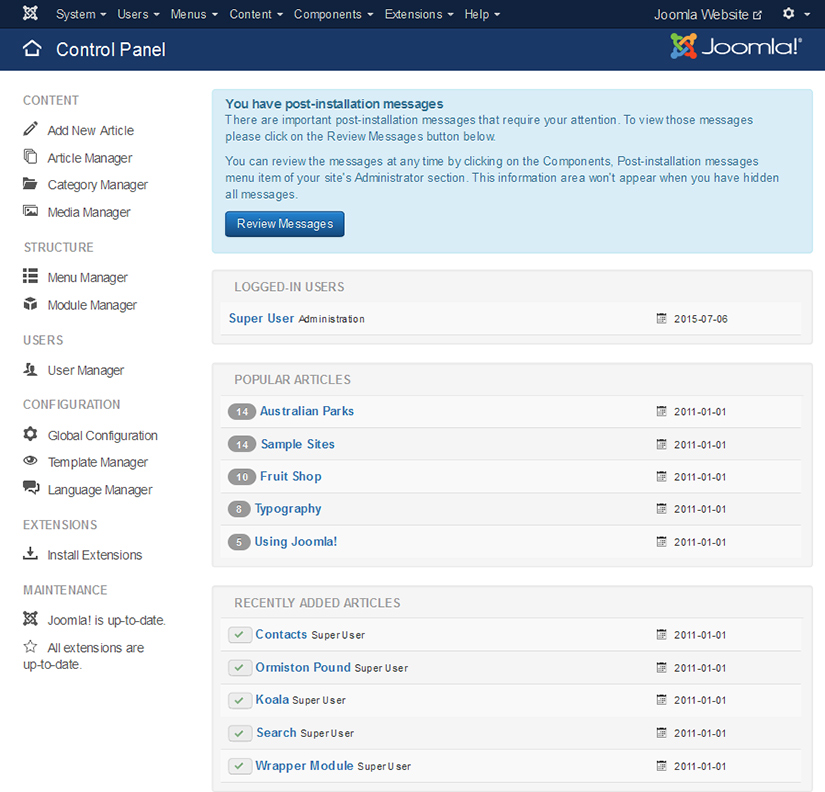Click the Media Manager picture icon
The image size is (825, 792).
pos(30,212)
